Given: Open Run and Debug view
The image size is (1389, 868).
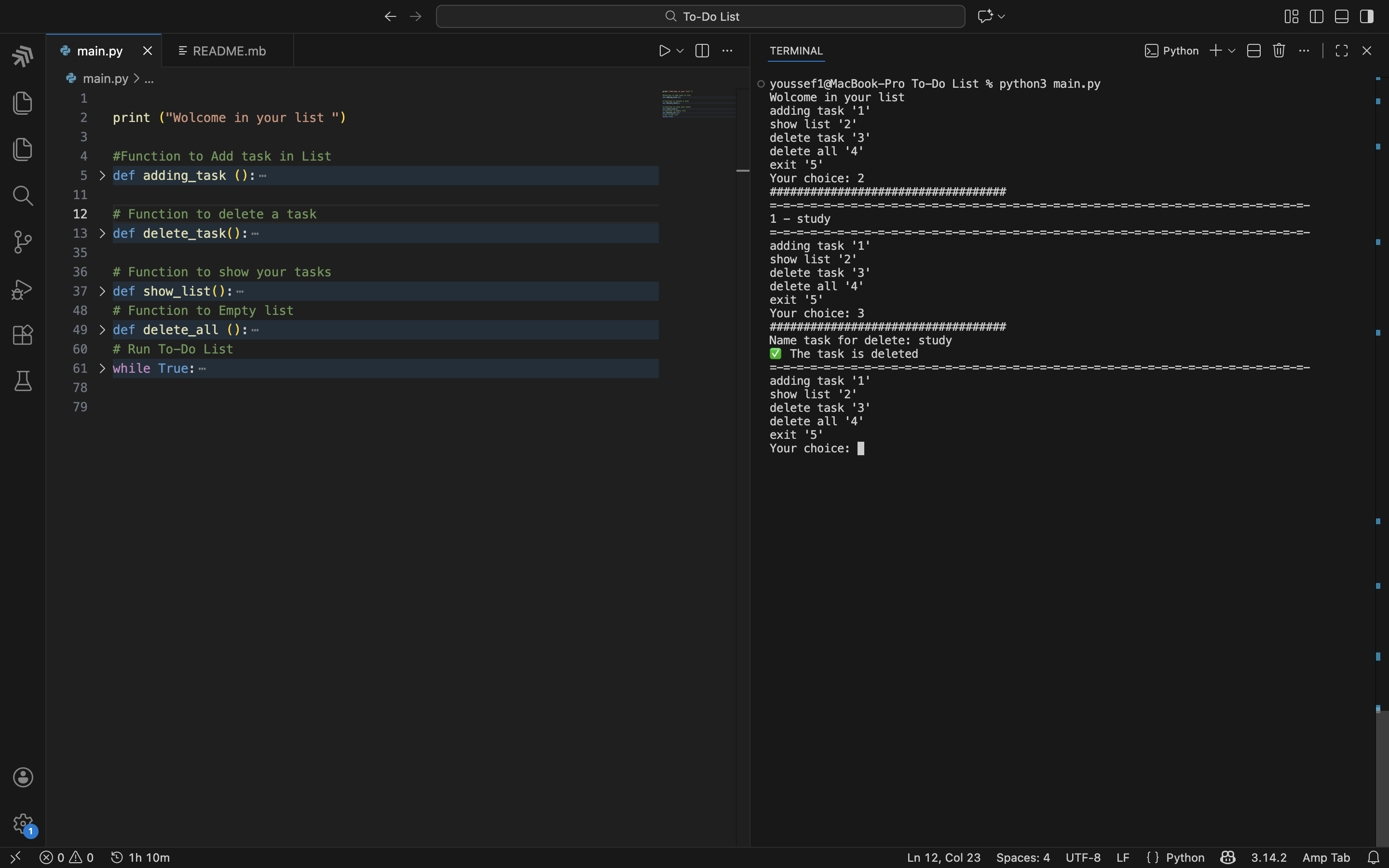Looking at the screenshot, I should click(x=22, y=289).
